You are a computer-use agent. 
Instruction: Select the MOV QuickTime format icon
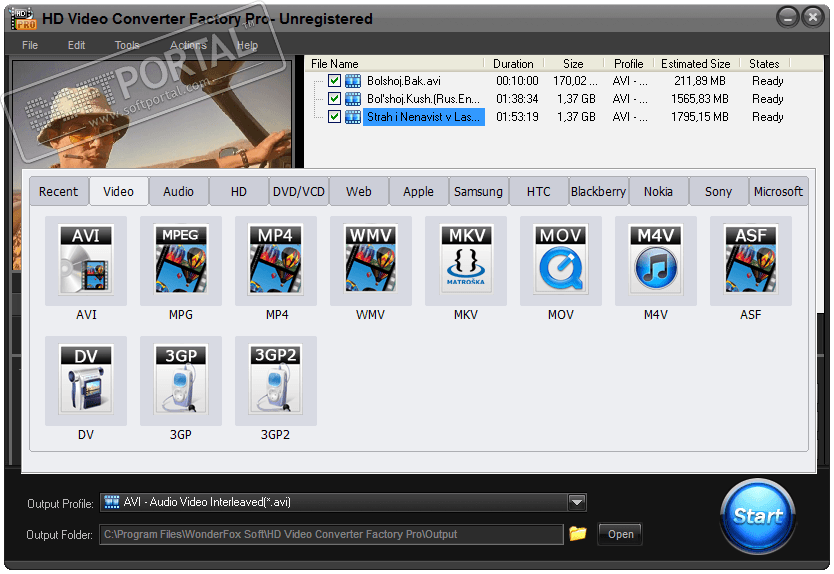coord(561,260)
